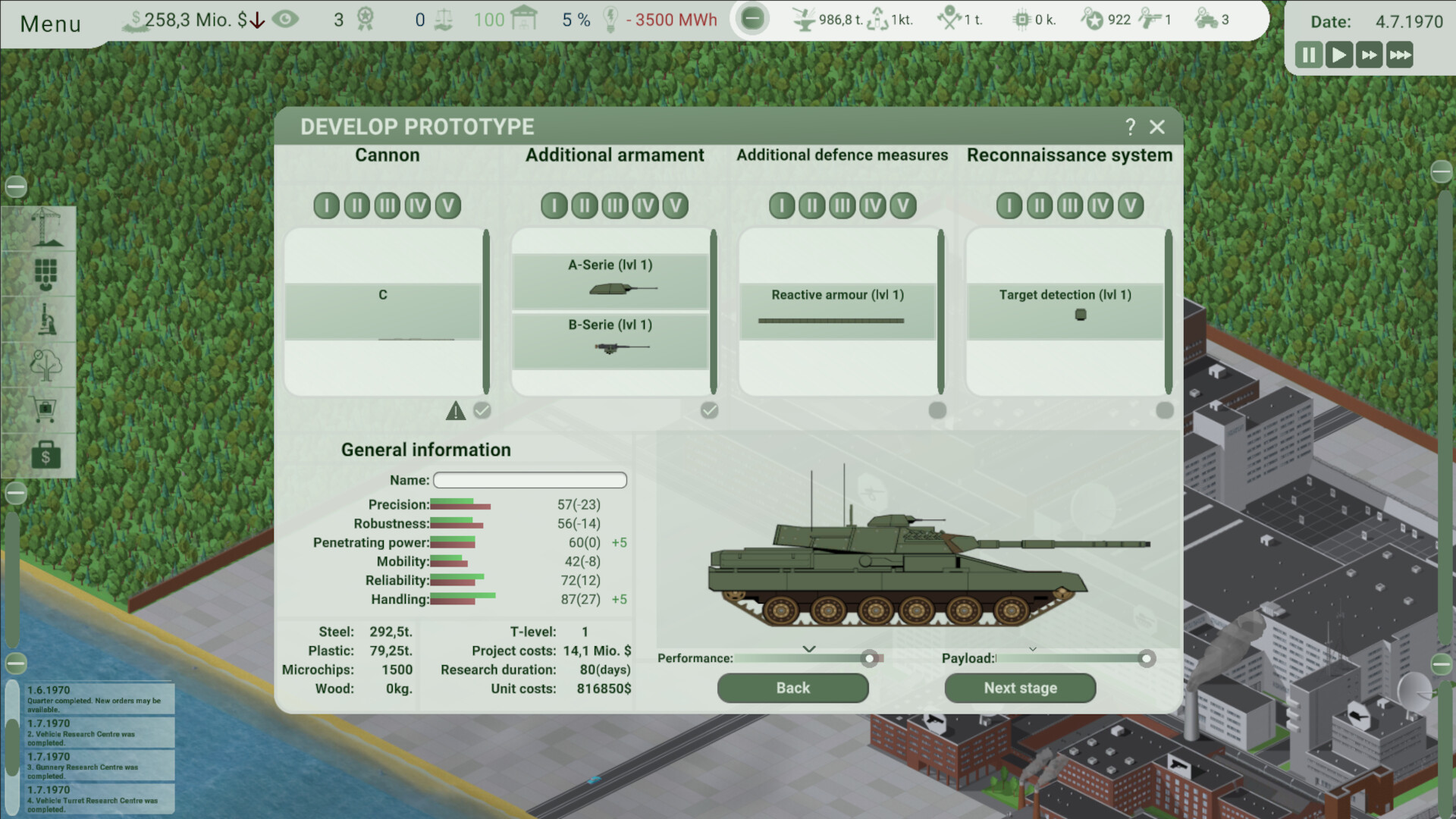This screenshot has width=1456, height=819.
Task: Open the finance briefcase icon
Action: pos(45,456)
